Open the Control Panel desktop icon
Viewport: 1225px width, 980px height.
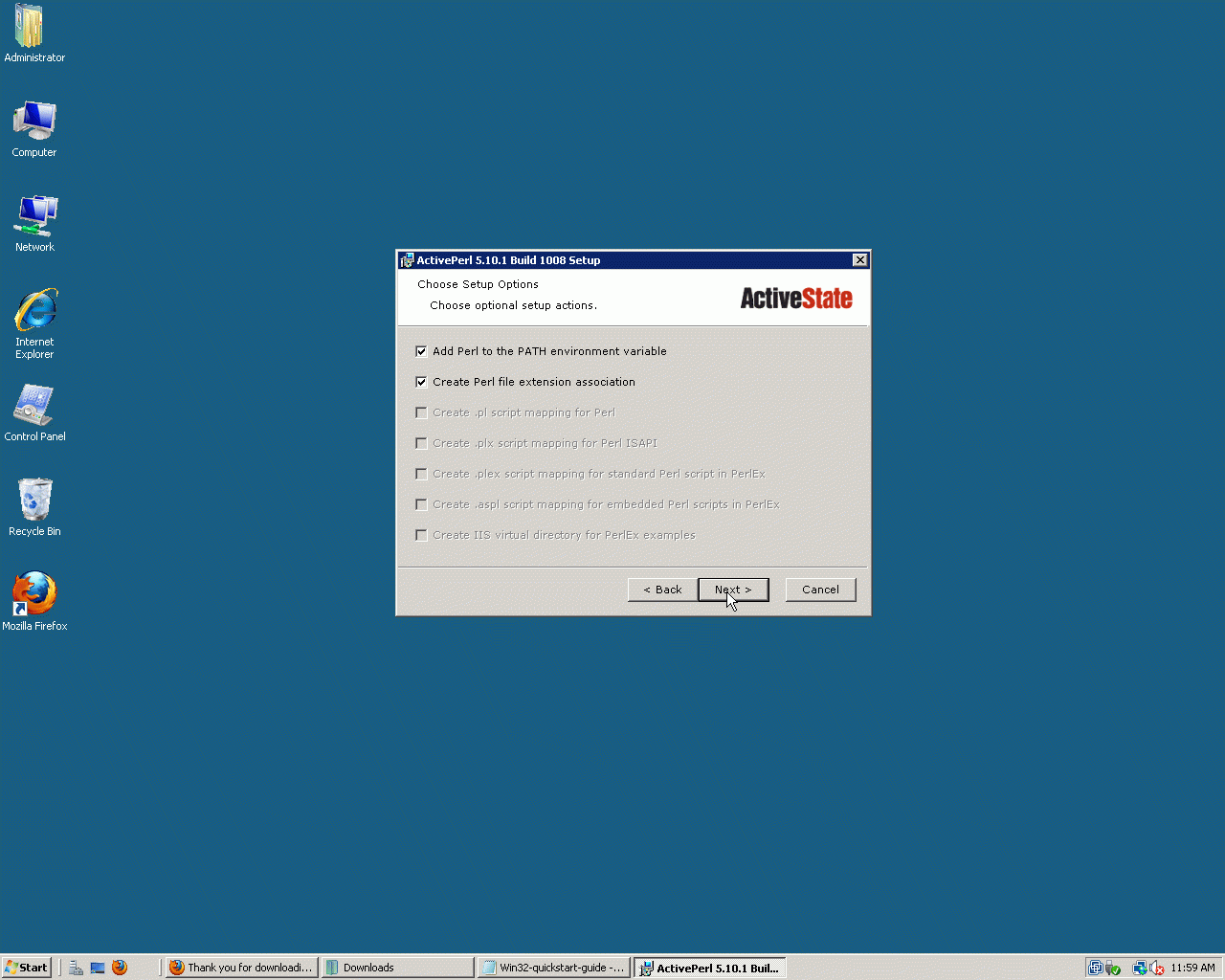(x=34, y=412)
